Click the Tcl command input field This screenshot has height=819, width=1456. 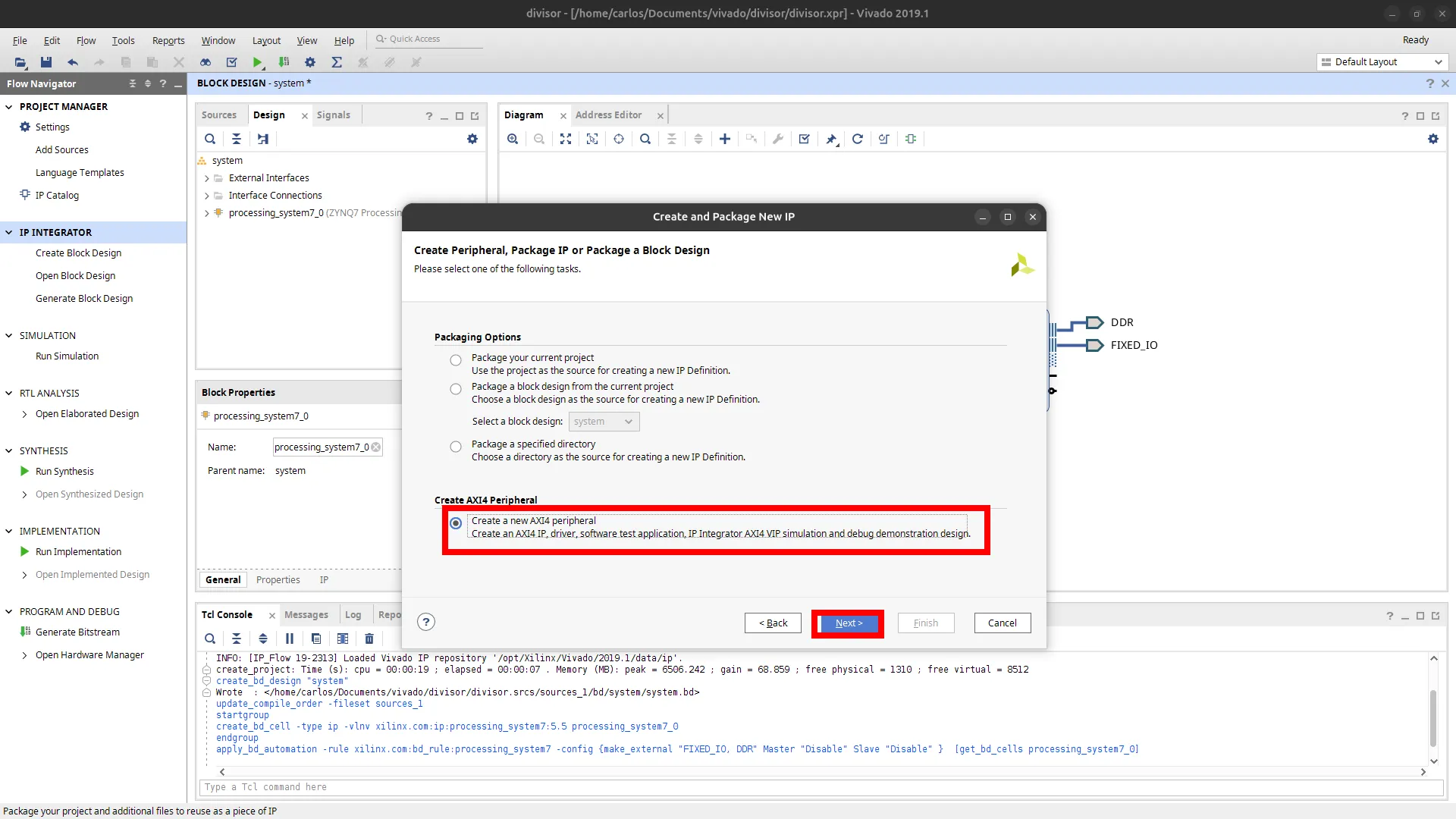coord(821,787)
